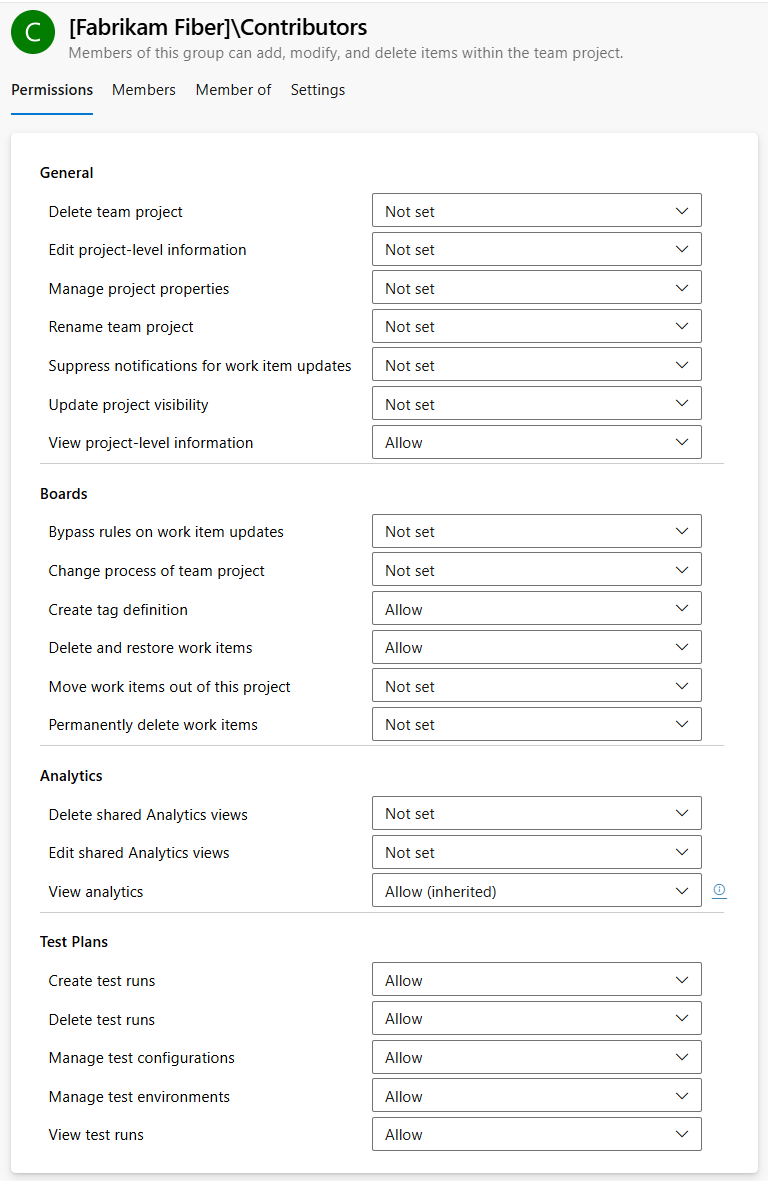The width and height of the screenshot is (768, 1181).
Task: Expand the Bypass rules on work item updates dropdown
Action: point(536,531)
